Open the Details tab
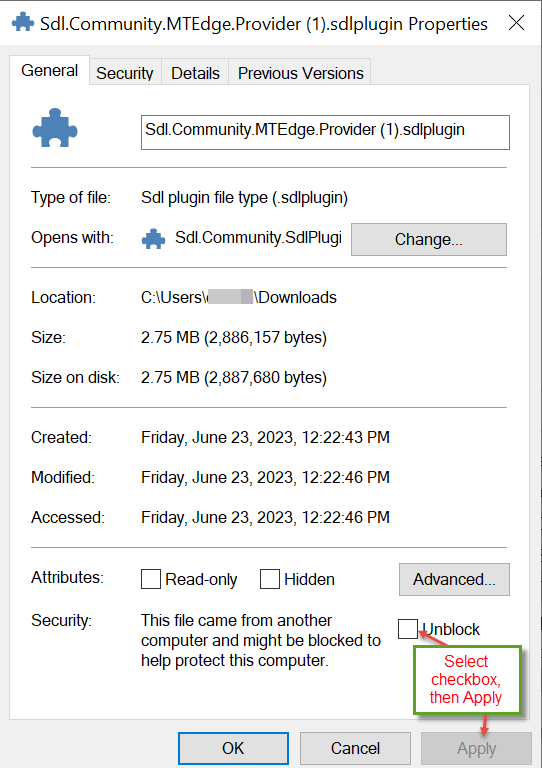 195,73
